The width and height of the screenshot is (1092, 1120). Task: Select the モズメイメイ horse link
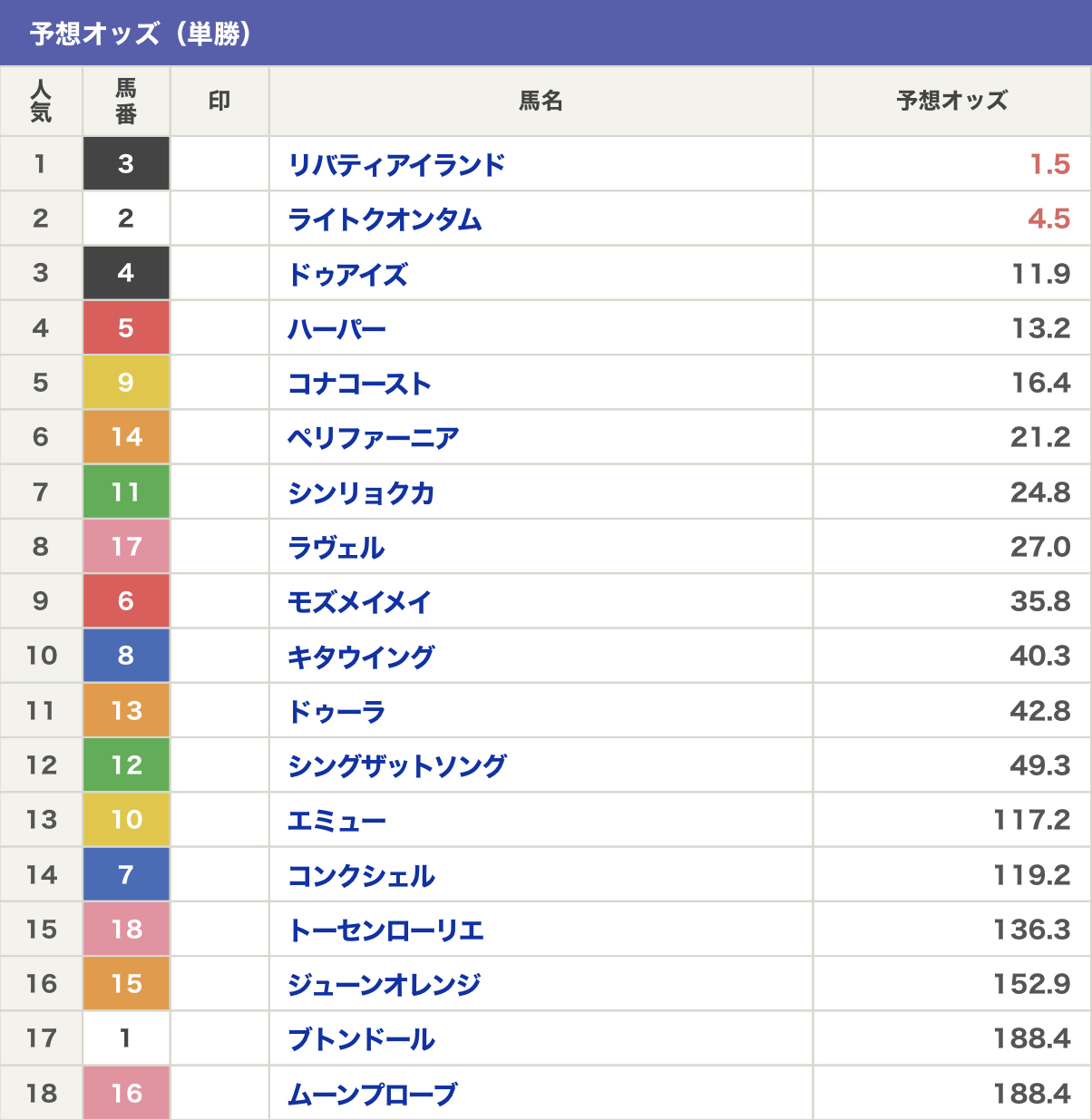[359, 602]
